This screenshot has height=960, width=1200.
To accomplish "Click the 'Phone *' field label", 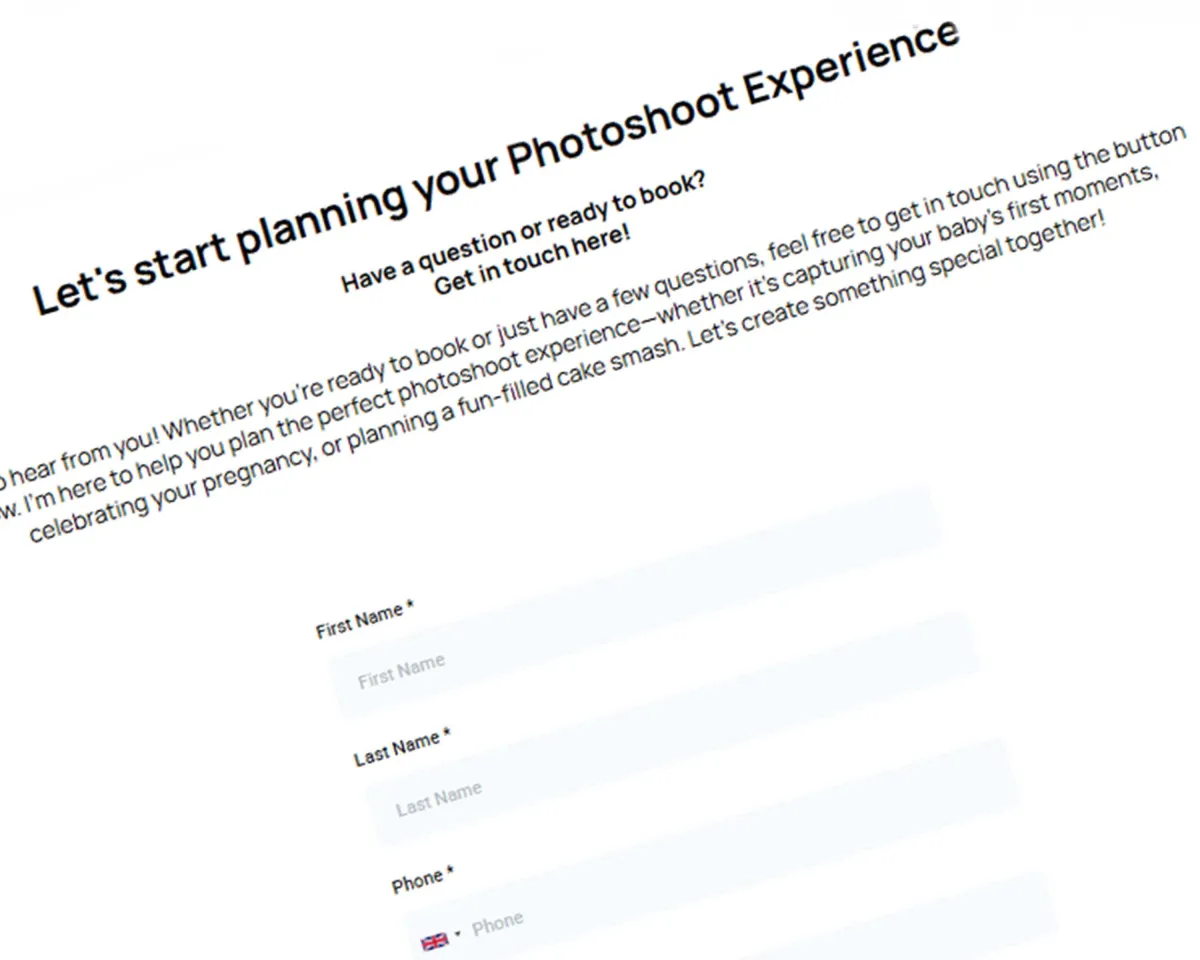I will click(422, 879).
